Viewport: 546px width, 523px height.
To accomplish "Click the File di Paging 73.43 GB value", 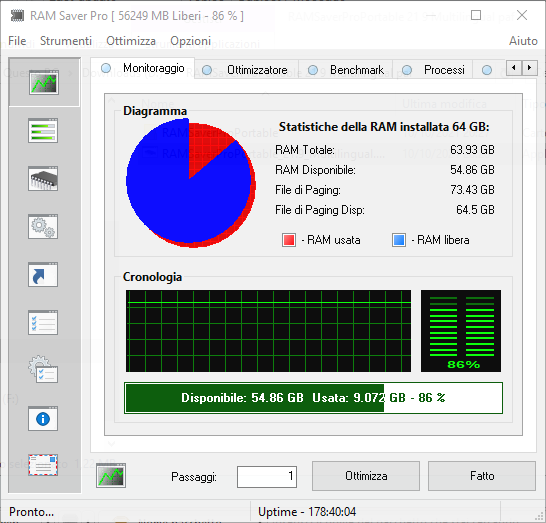I will (472, 190).
